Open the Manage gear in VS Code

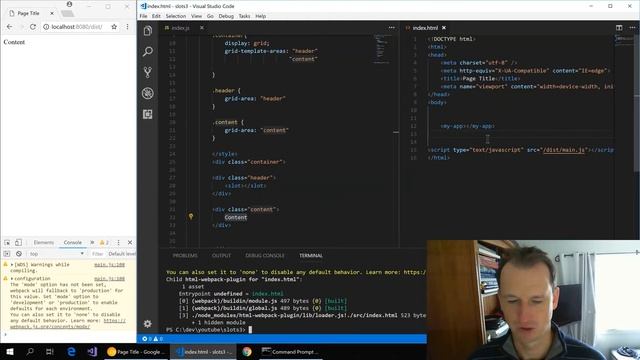coord(148,324)
